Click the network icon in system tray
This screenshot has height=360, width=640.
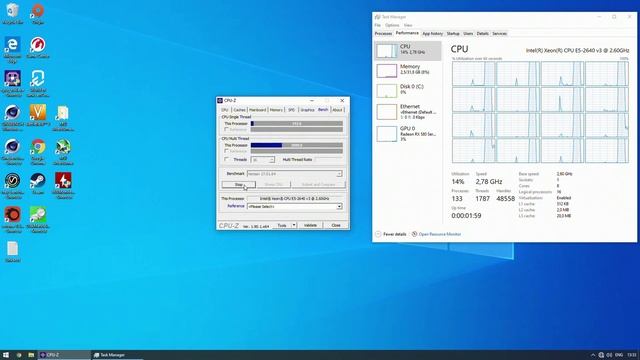[601, 355]
